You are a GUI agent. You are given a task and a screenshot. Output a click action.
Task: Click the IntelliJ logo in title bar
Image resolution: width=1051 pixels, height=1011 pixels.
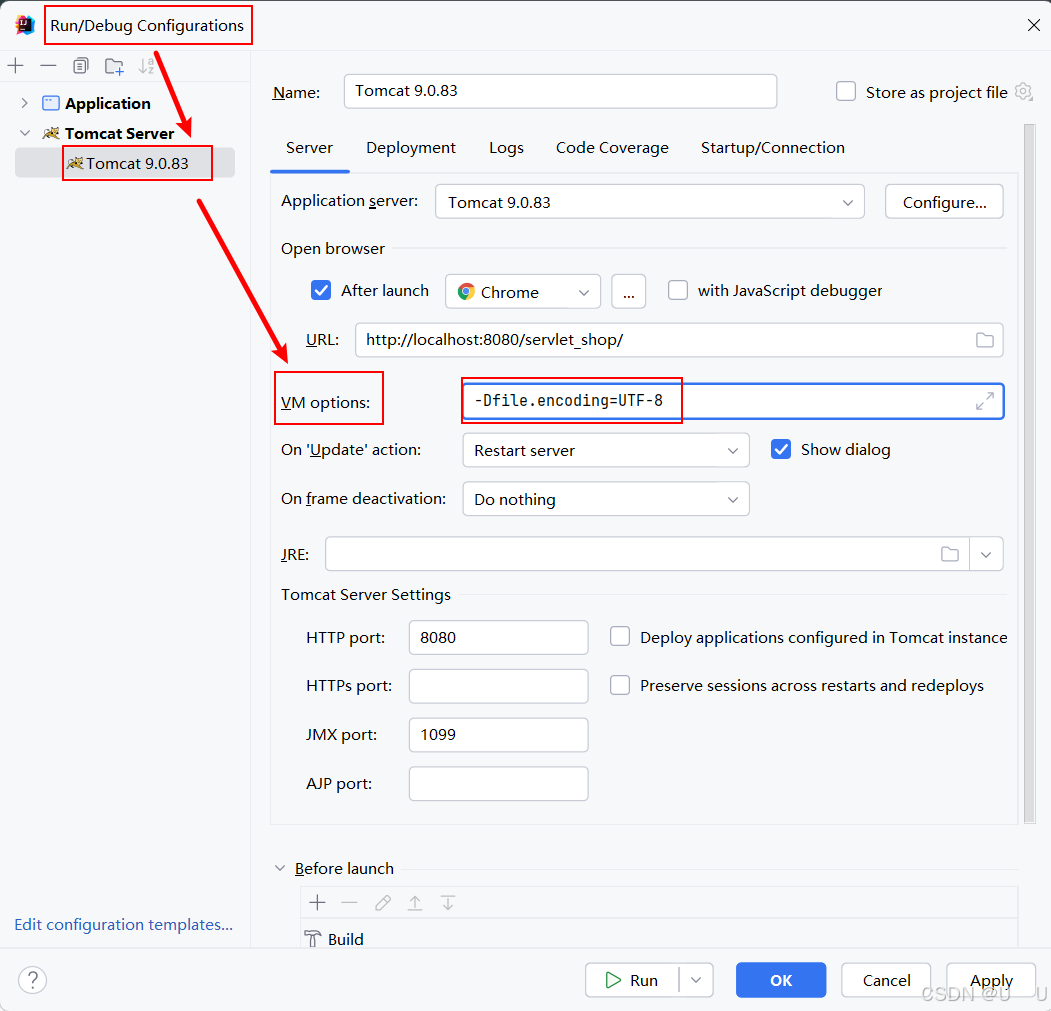click(25, 25)
